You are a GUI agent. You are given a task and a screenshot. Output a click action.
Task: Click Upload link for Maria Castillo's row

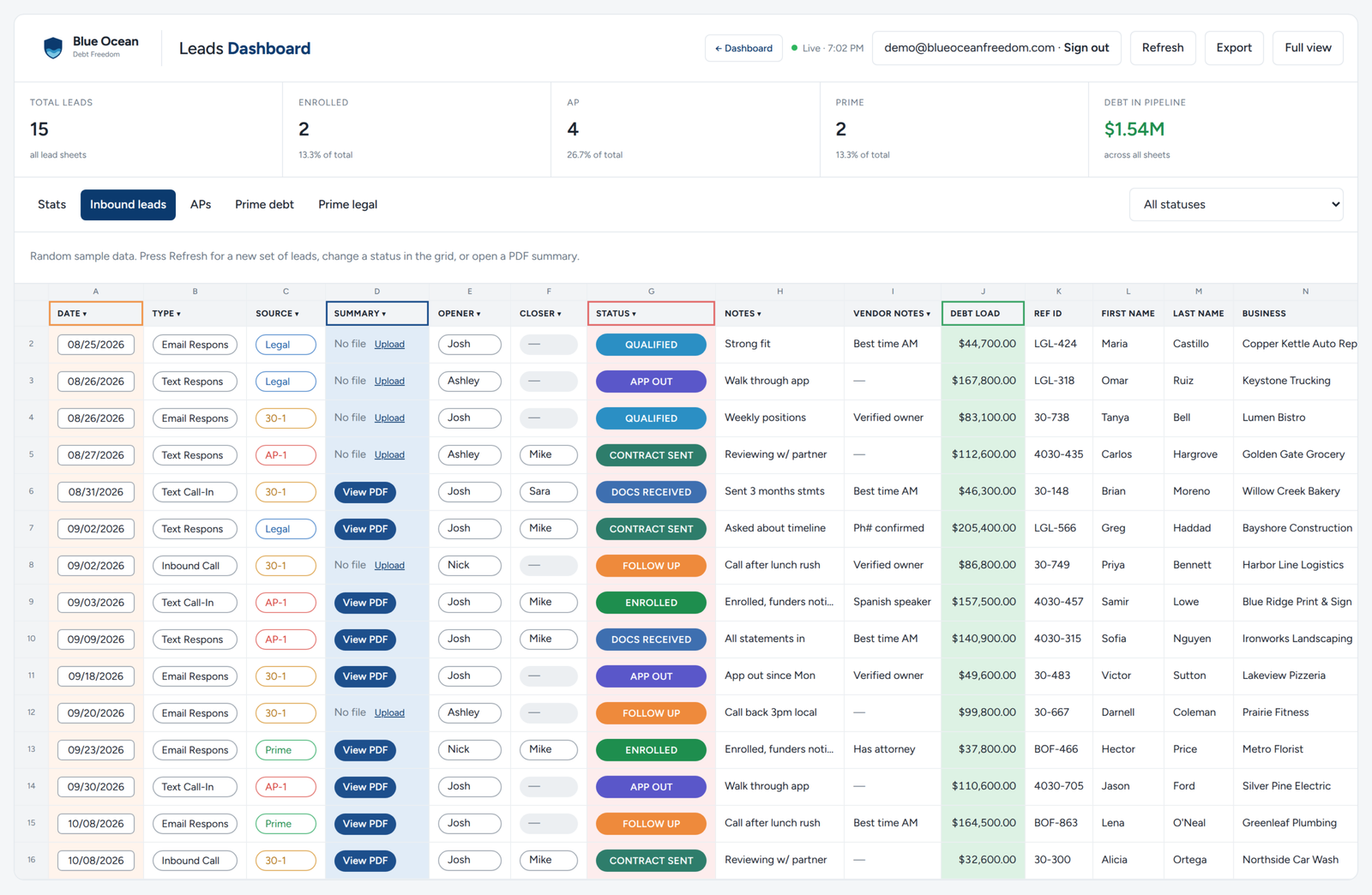pyautogui.click(x=389, y=345)
